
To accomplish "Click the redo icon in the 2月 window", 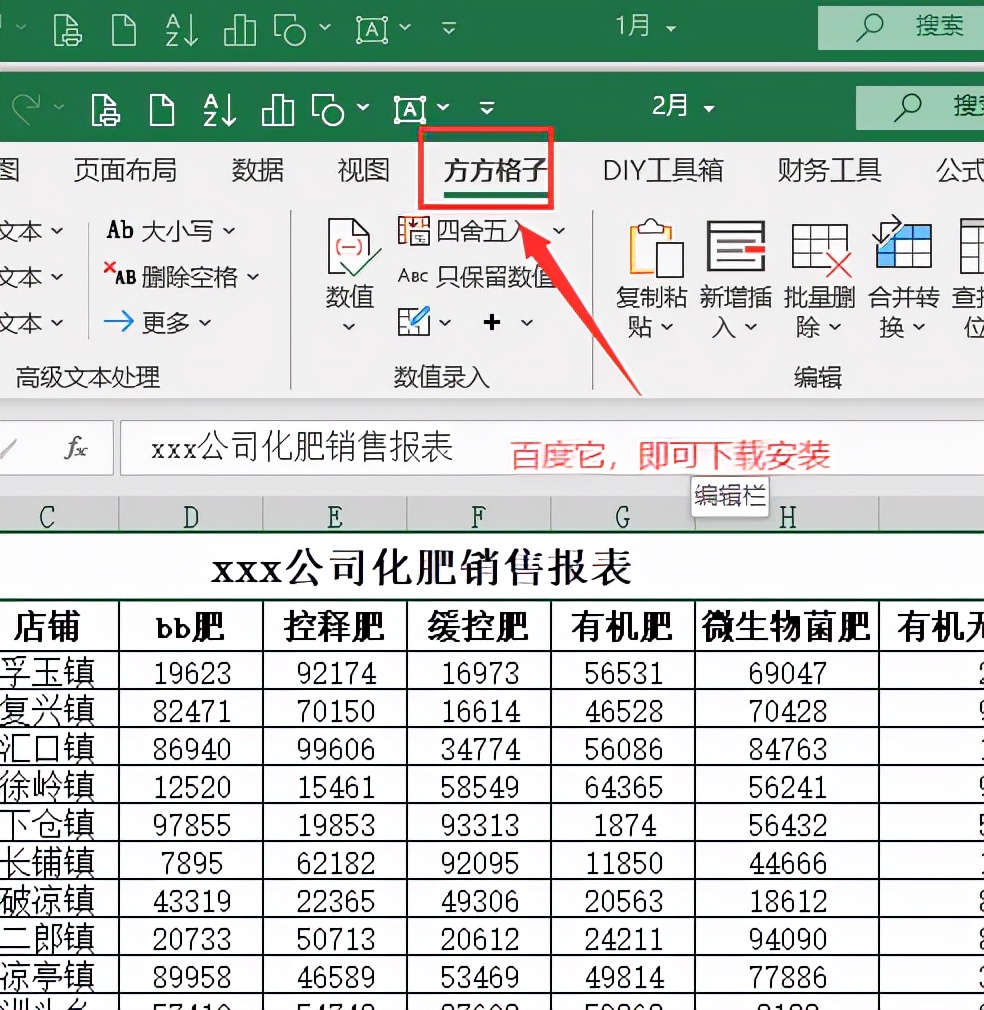I will pos(27,108).
